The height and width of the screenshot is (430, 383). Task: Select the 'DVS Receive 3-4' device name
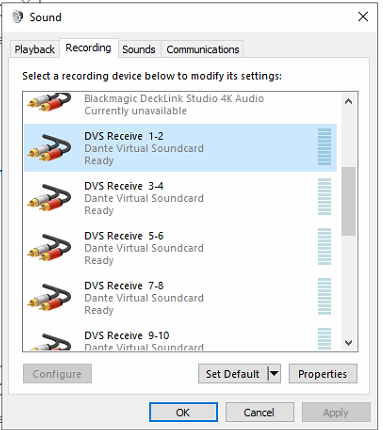coord(124,186)
